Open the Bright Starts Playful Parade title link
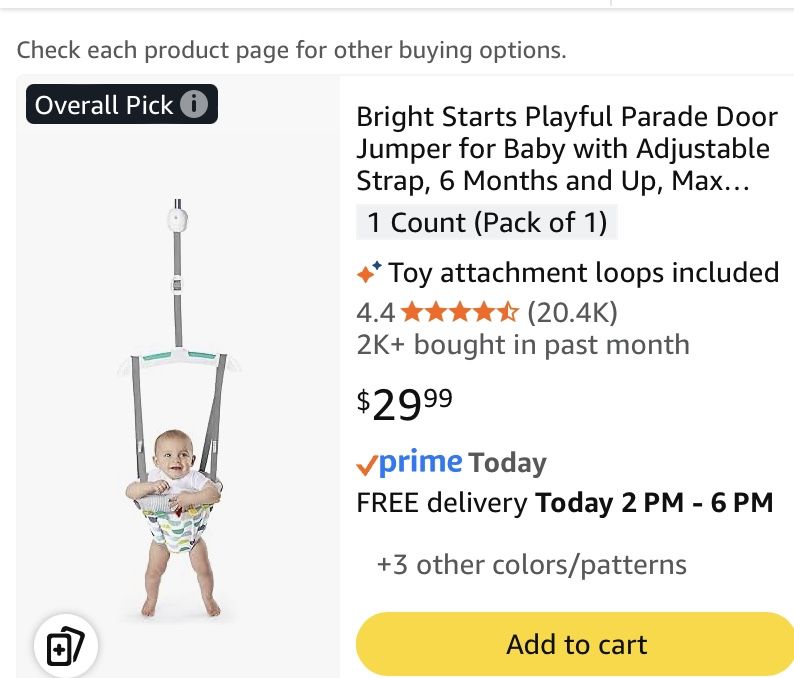Screen dimensions: 794x678 click(566, 149)
